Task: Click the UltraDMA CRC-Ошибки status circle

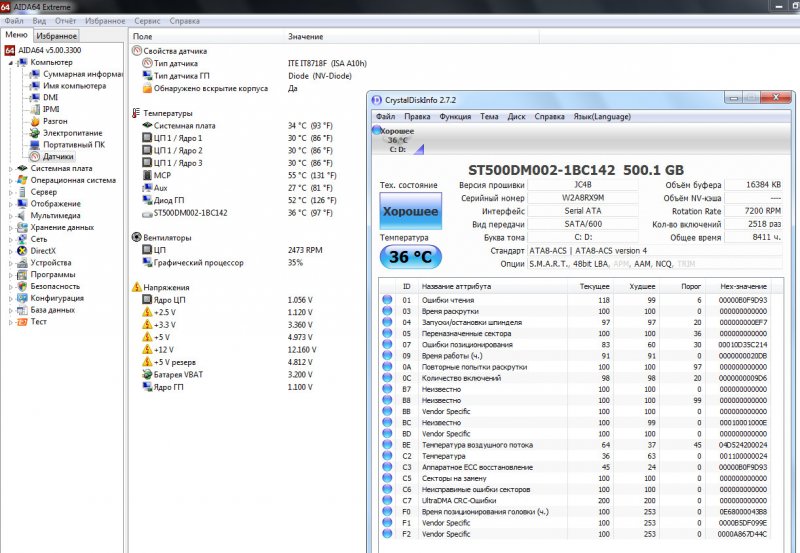Action: [x=387, y=500]
